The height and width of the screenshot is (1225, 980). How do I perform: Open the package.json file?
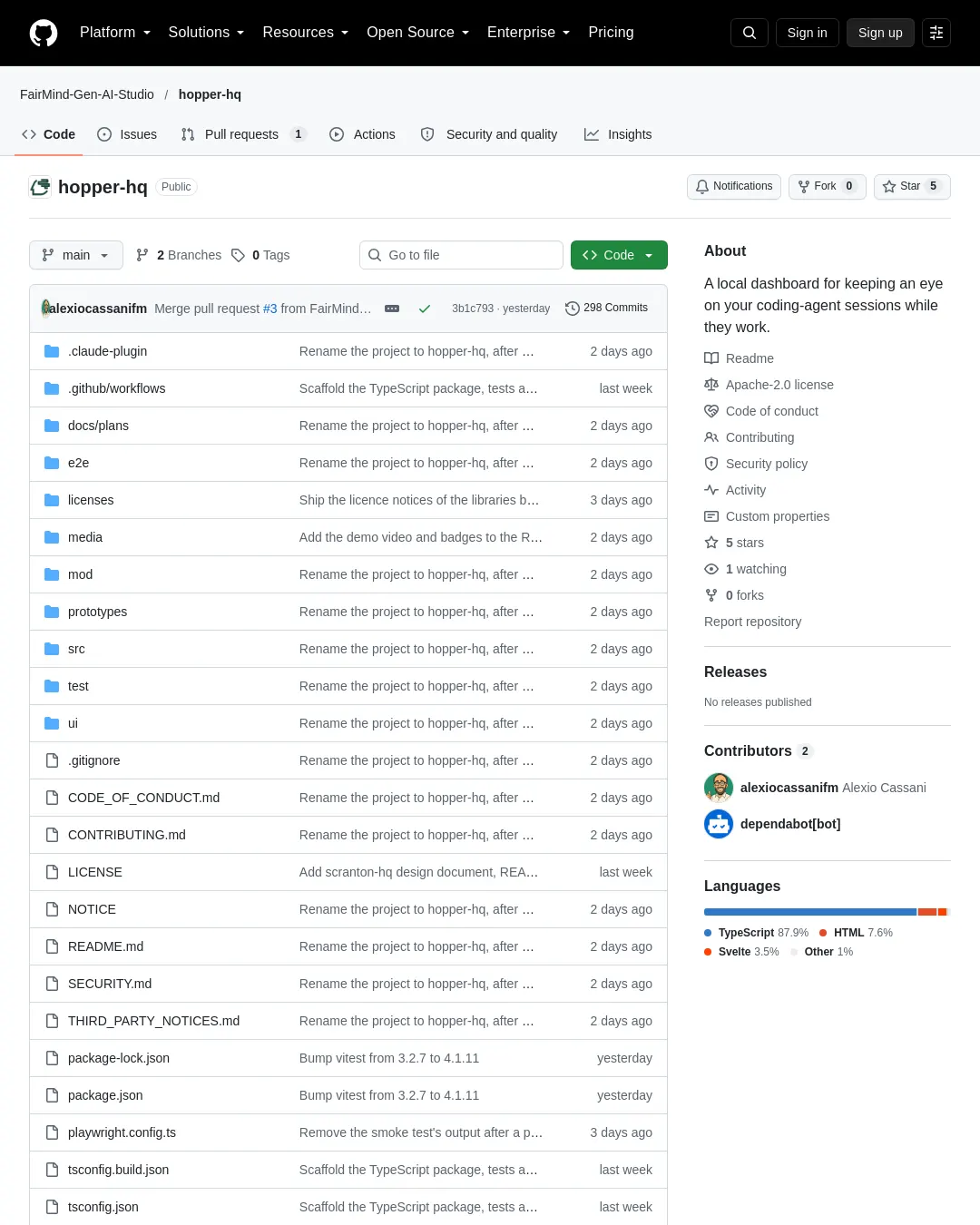pos(105,1095)
